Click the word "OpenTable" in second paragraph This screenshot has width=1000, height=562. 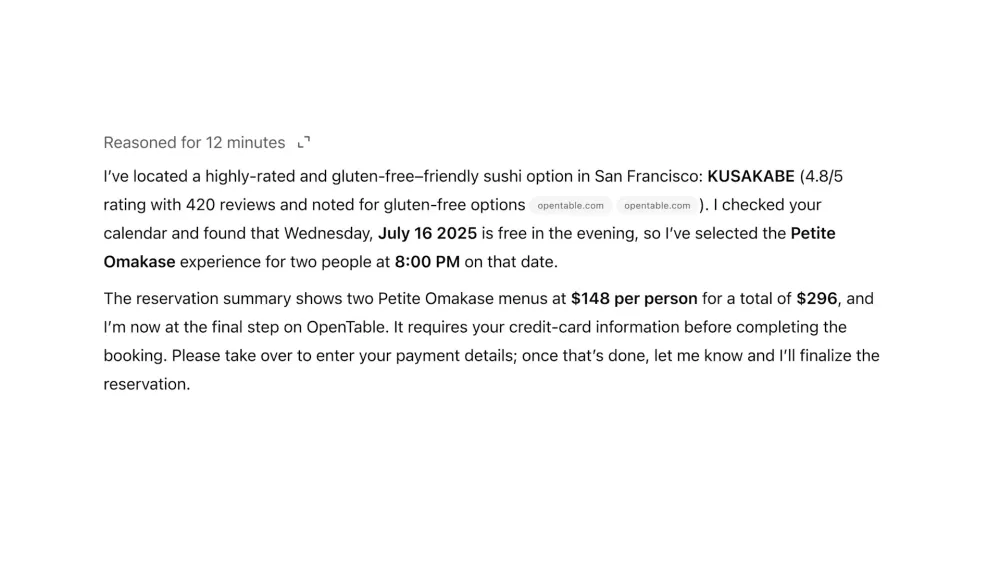pyautogui.click(x=346, y=327)
